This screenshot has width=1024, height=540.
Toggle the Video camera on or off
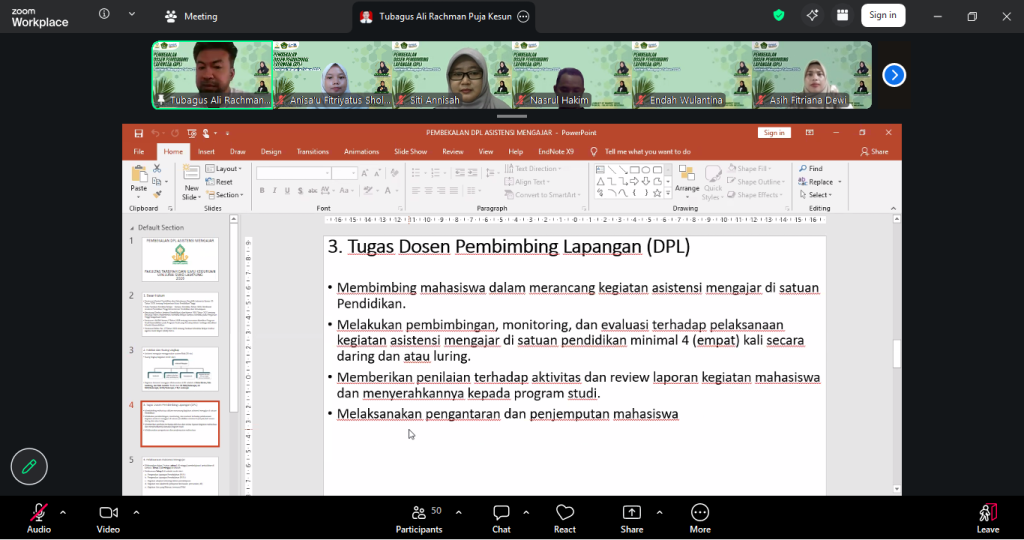(108, 518)
